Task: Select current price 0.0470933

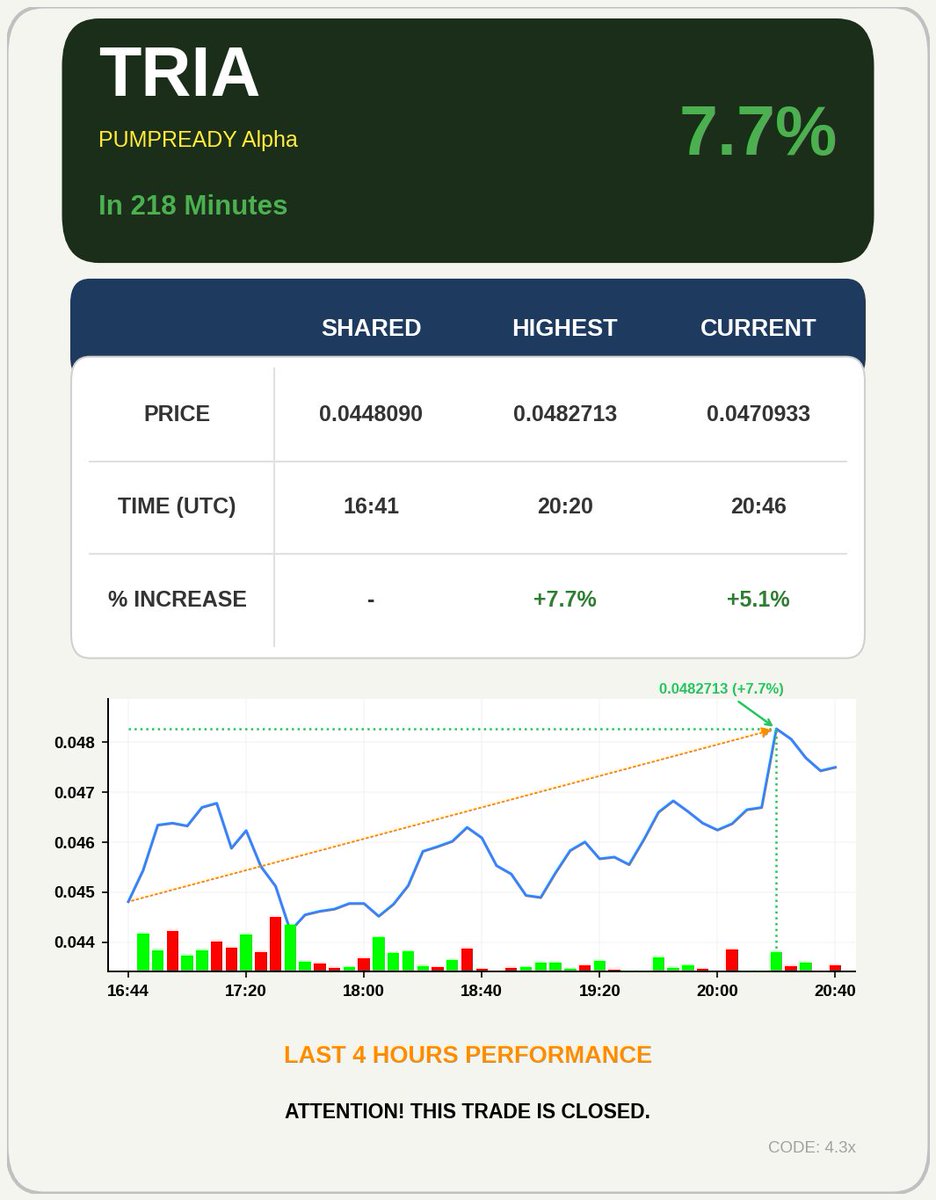Action: pos(758,414)
